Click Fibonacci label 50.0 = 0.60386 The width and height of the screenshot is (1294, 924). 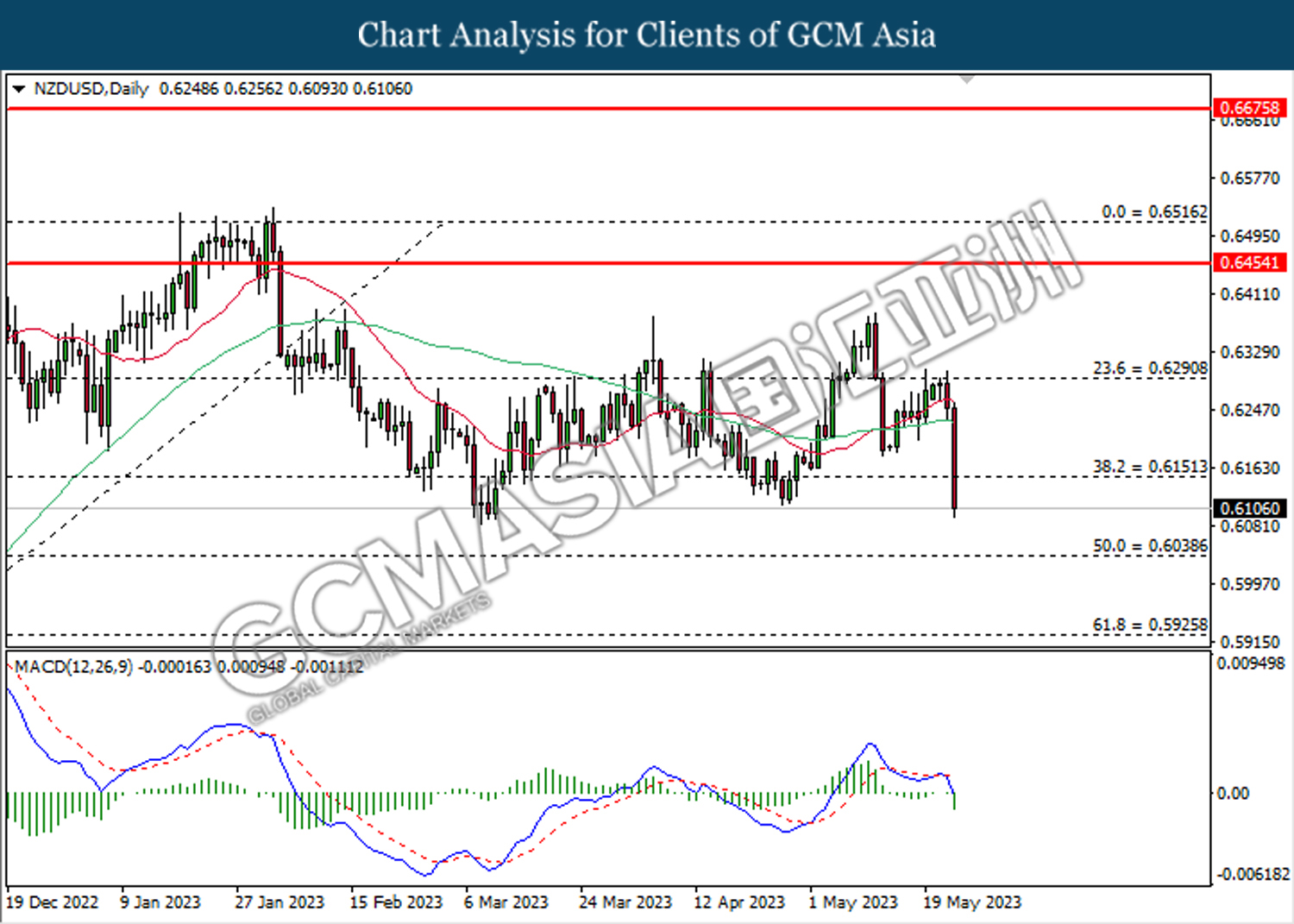pyautogui.click(x=1150, y=546)
